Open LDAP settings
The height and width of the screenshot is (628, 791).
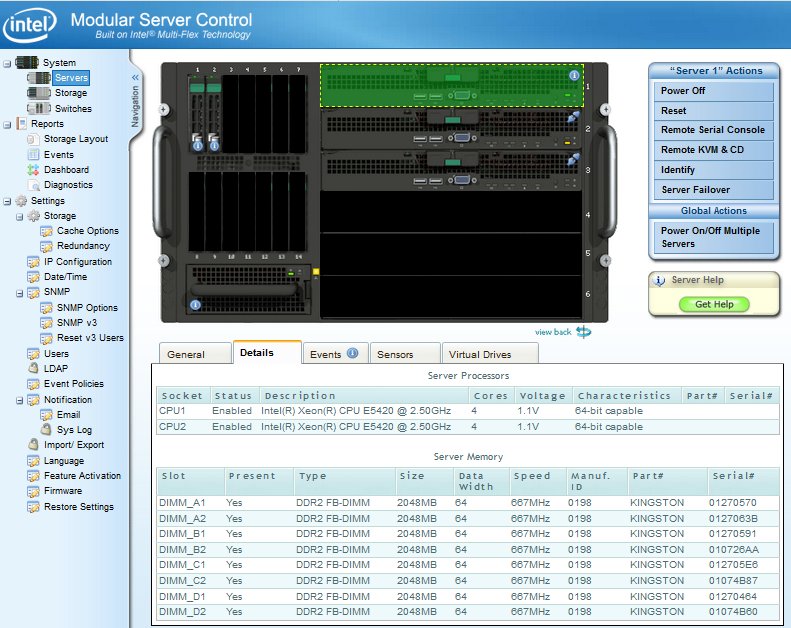56,368
